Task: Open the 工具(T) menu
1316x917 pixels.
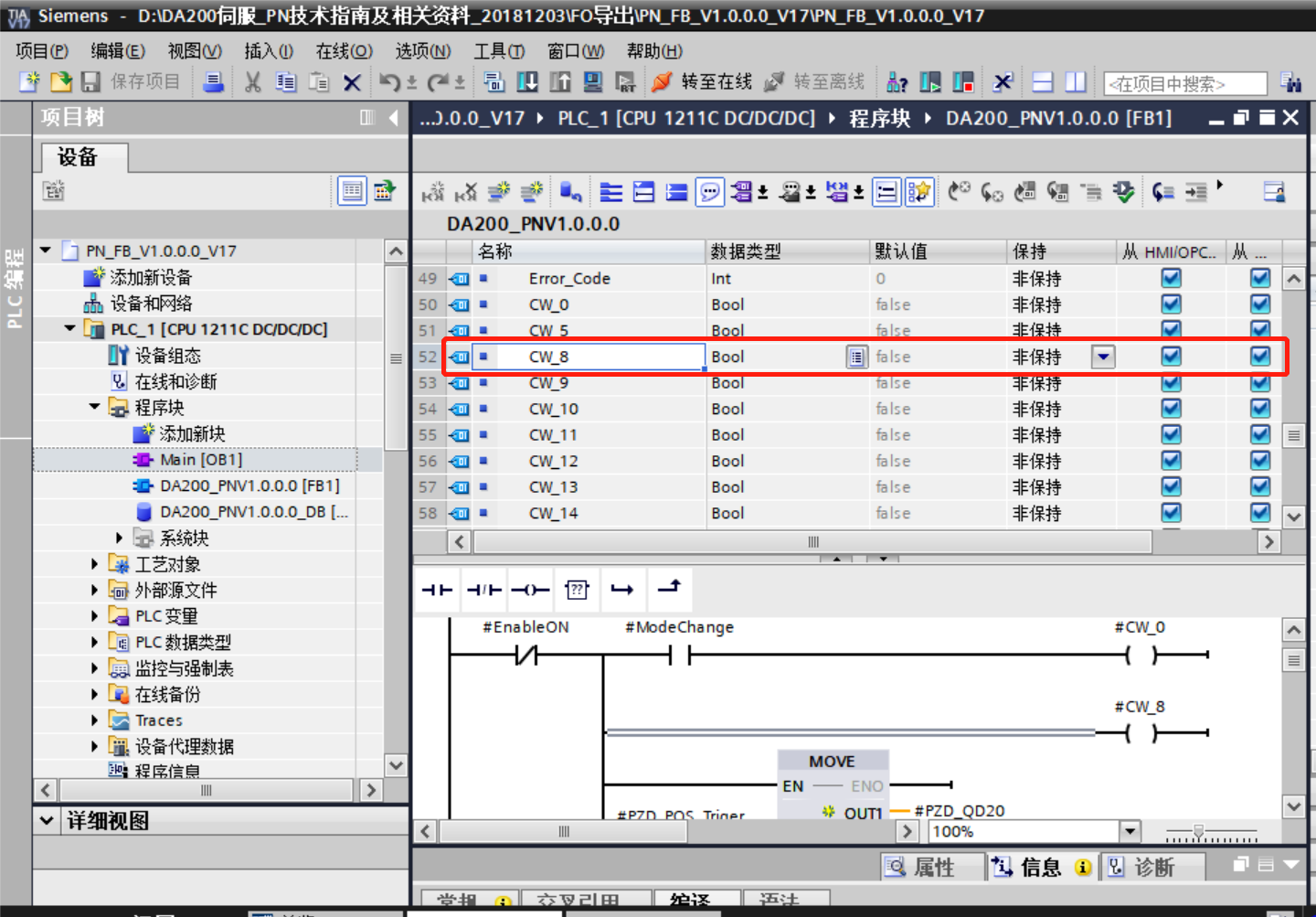Action: tap(499, 51)
